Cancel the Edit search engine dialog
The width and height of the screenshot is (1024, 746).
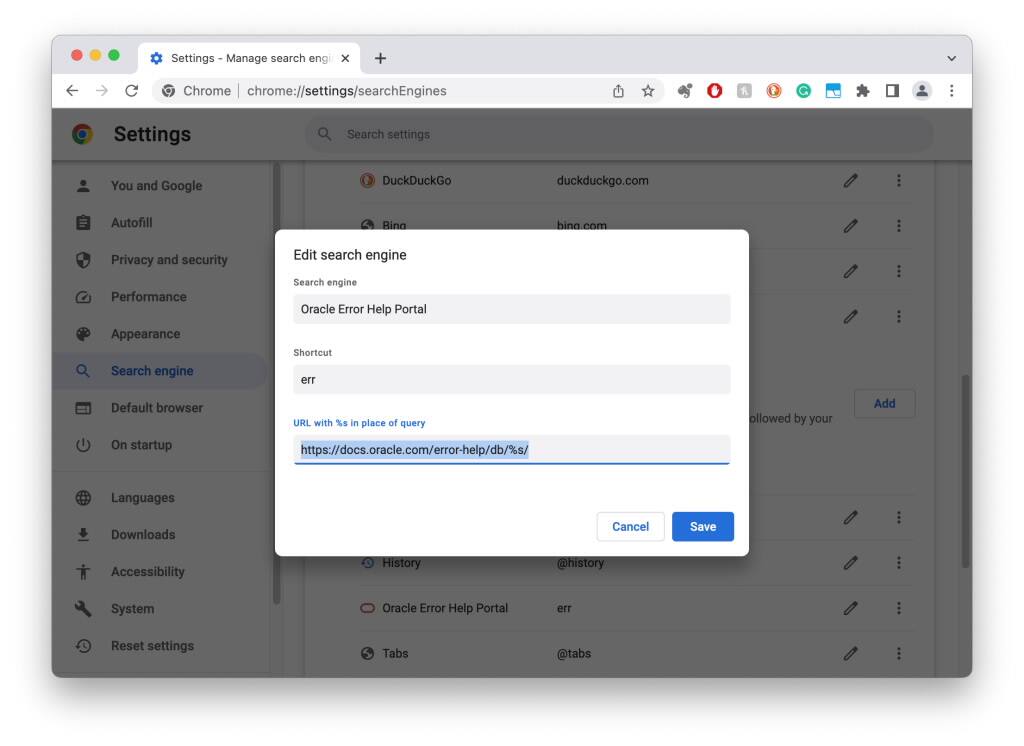[630, 526]
